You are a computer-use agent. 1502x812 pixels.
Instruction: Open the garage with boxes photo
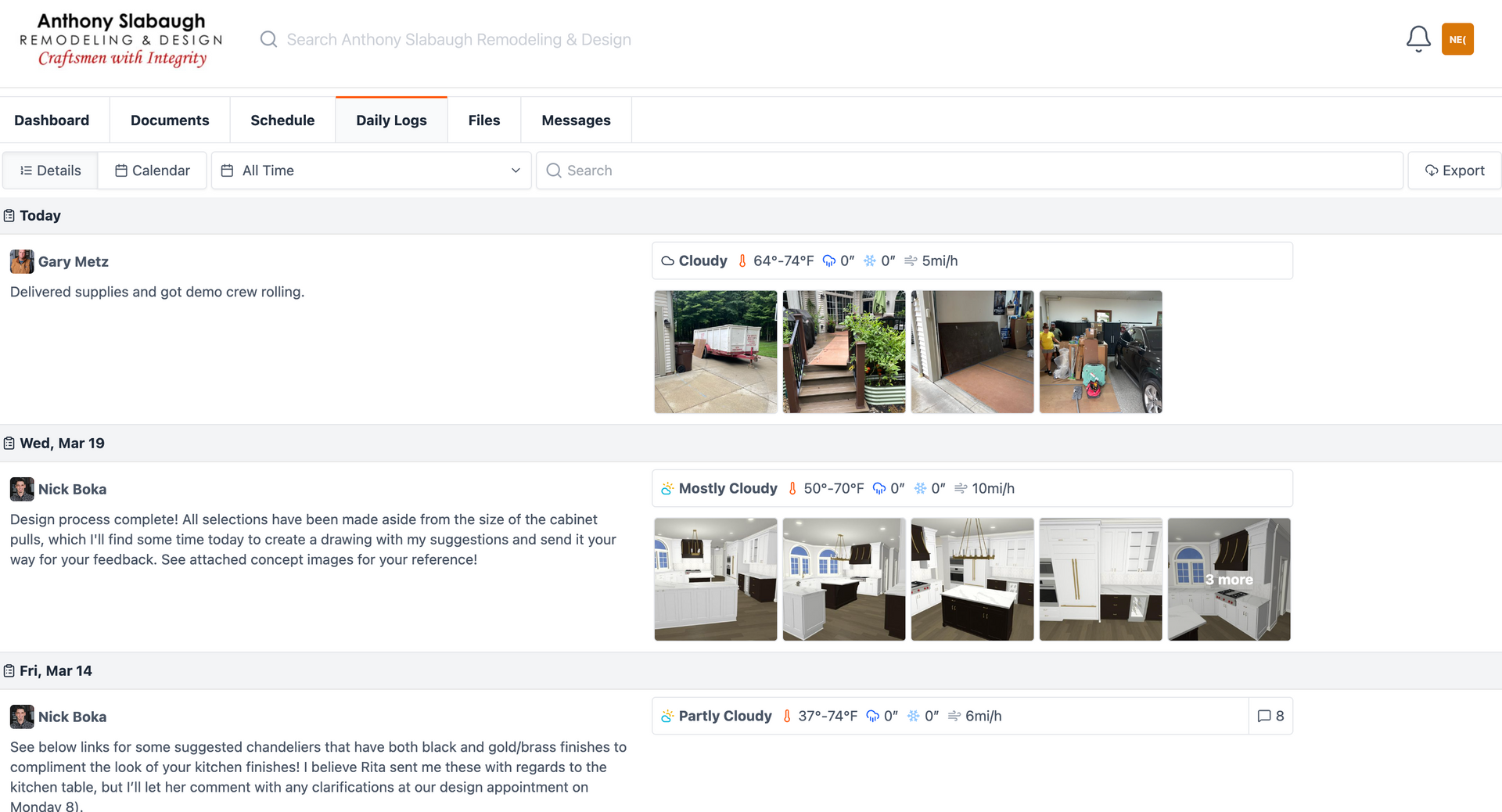(1101, 352)
